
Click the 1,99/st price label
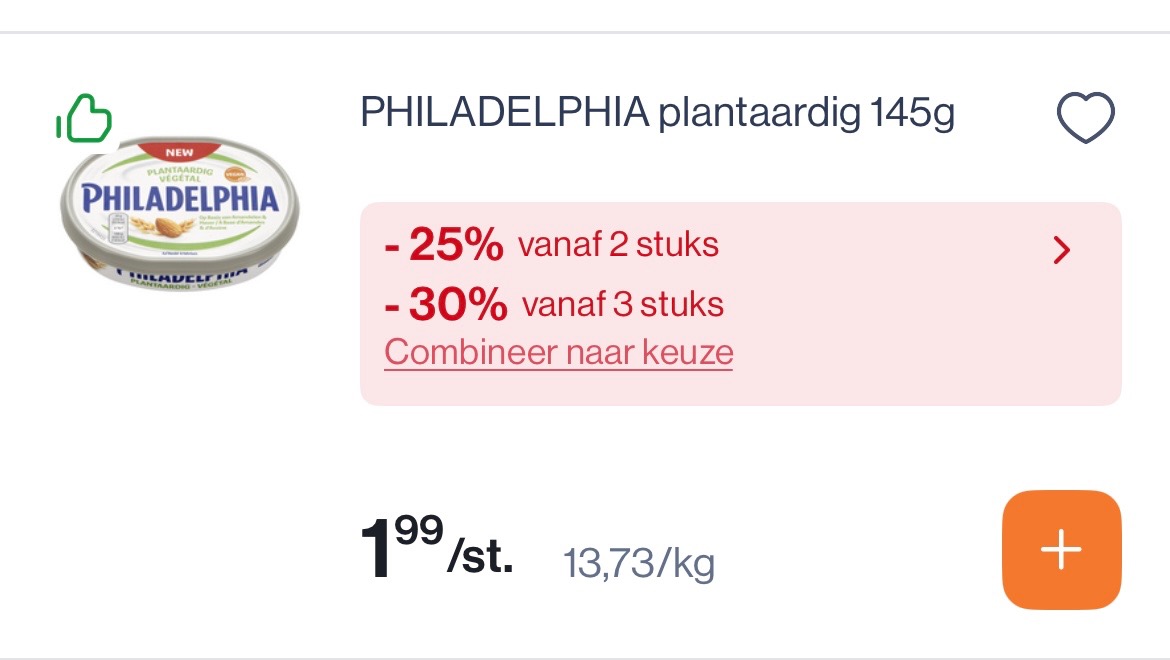435,550
